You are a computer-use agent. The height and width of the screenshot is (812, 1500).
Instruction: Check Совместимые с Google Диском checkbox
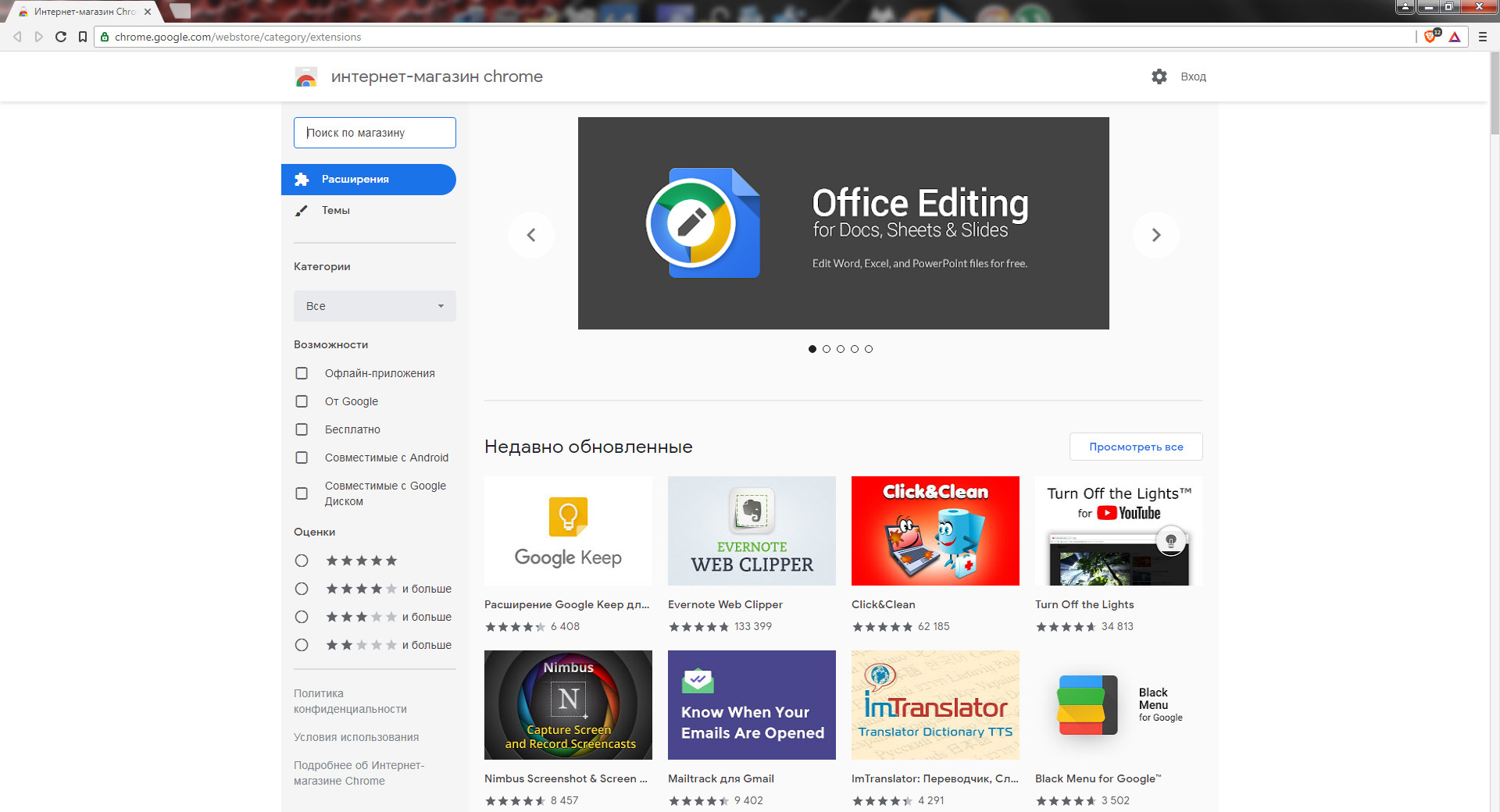coord(302,493)
